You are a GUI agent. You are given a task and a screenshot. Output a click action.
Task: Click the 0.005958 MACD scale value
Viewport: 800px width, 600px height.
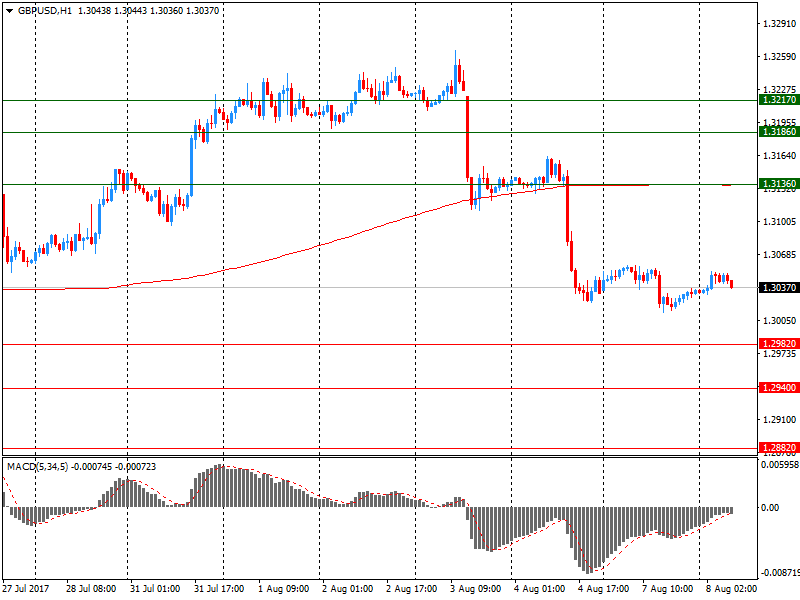tap(780, 465)
